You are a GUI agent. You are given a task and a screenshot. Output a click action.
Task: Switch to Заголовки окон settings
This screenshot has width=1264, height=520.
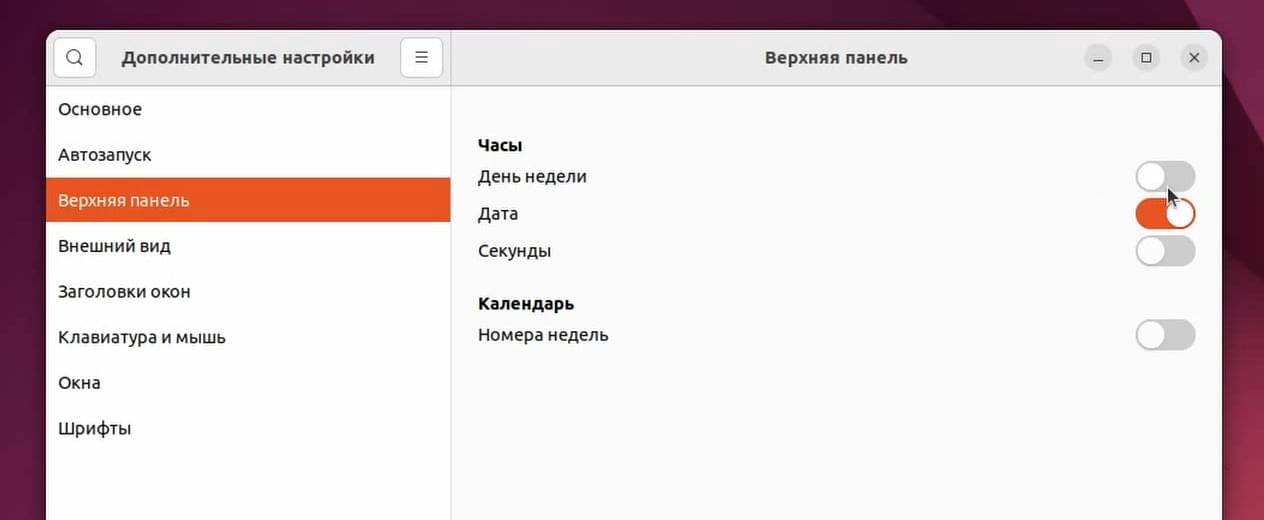pyautogui.click(x=248, y=292)
